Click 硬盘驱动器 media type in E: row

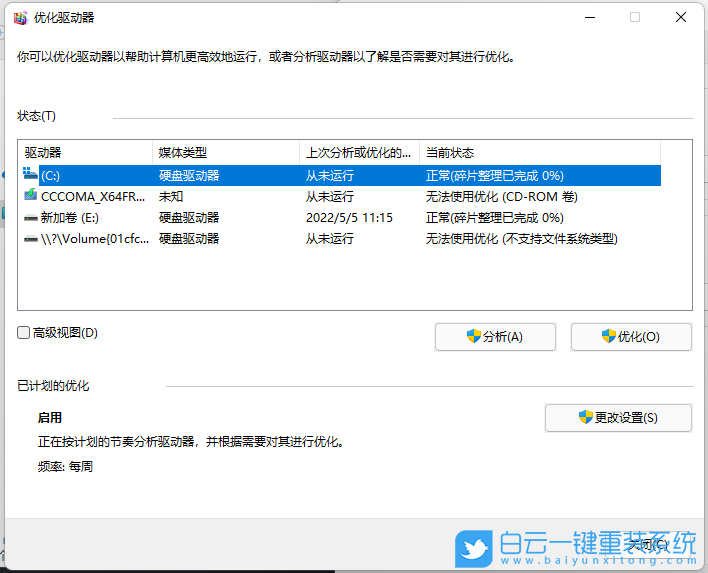pos(189,218)
